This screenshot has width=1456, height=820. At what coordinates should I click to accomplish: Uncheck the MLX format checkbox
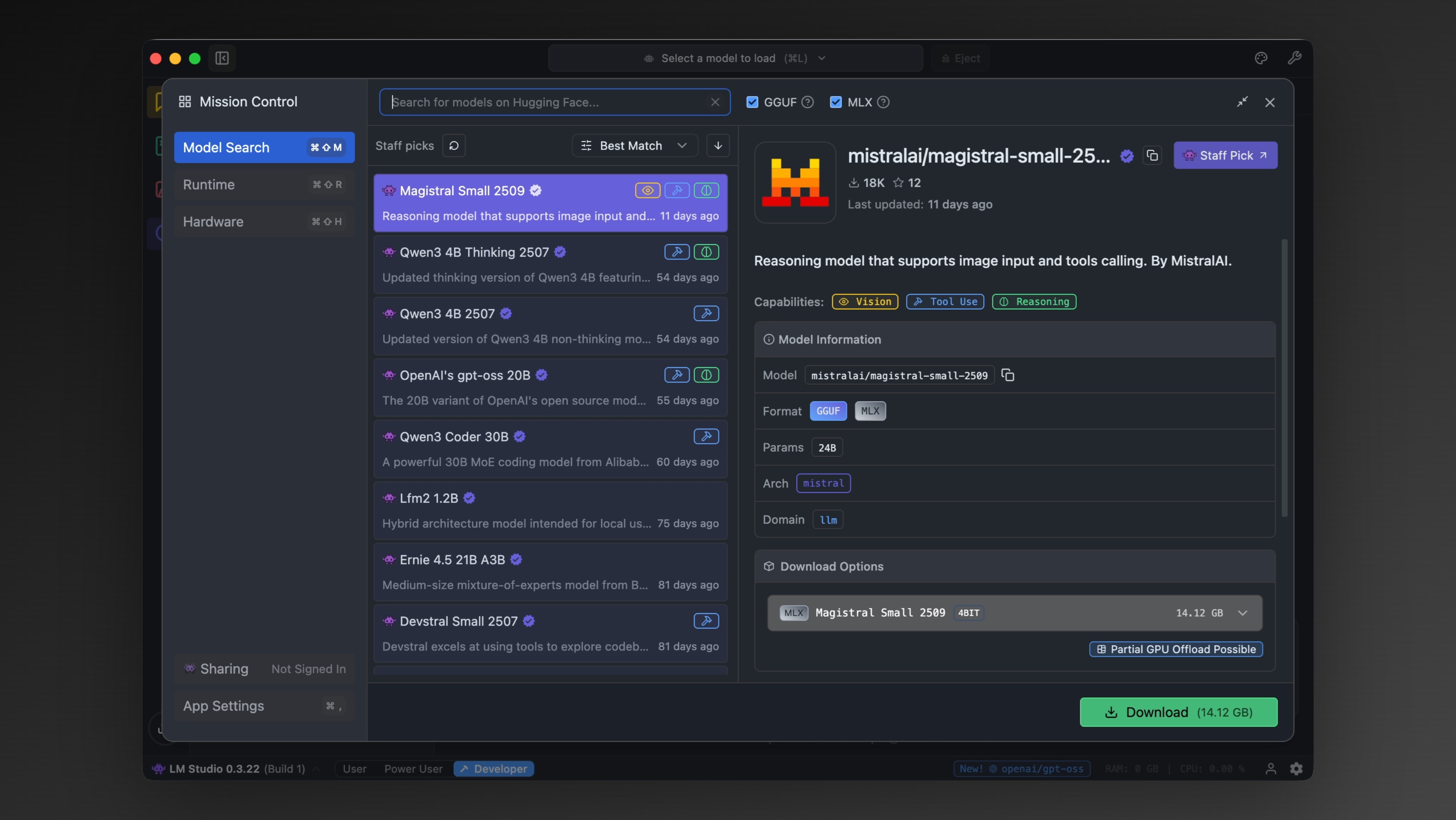[835, 102]
